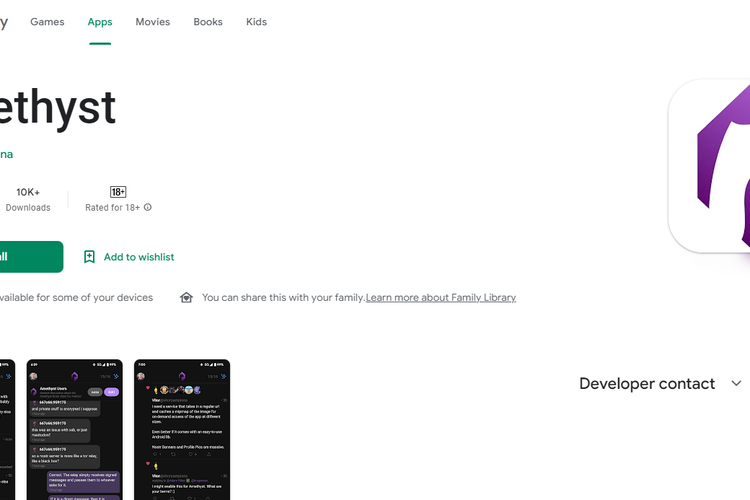Expand the Developer contact section
The width and height of the screenshot is (750, 500).
(x=736, y=383)
